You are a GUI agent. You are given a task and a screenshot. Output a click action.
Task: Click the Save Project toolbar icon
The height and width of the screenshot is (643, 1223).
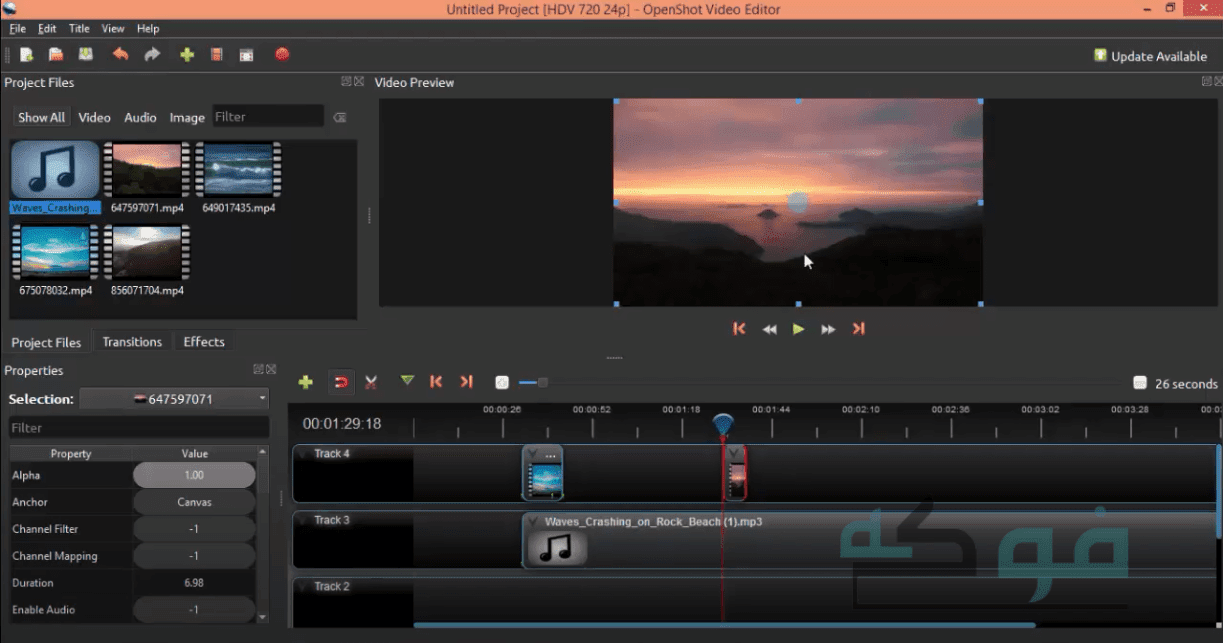(x=86, y=55)
